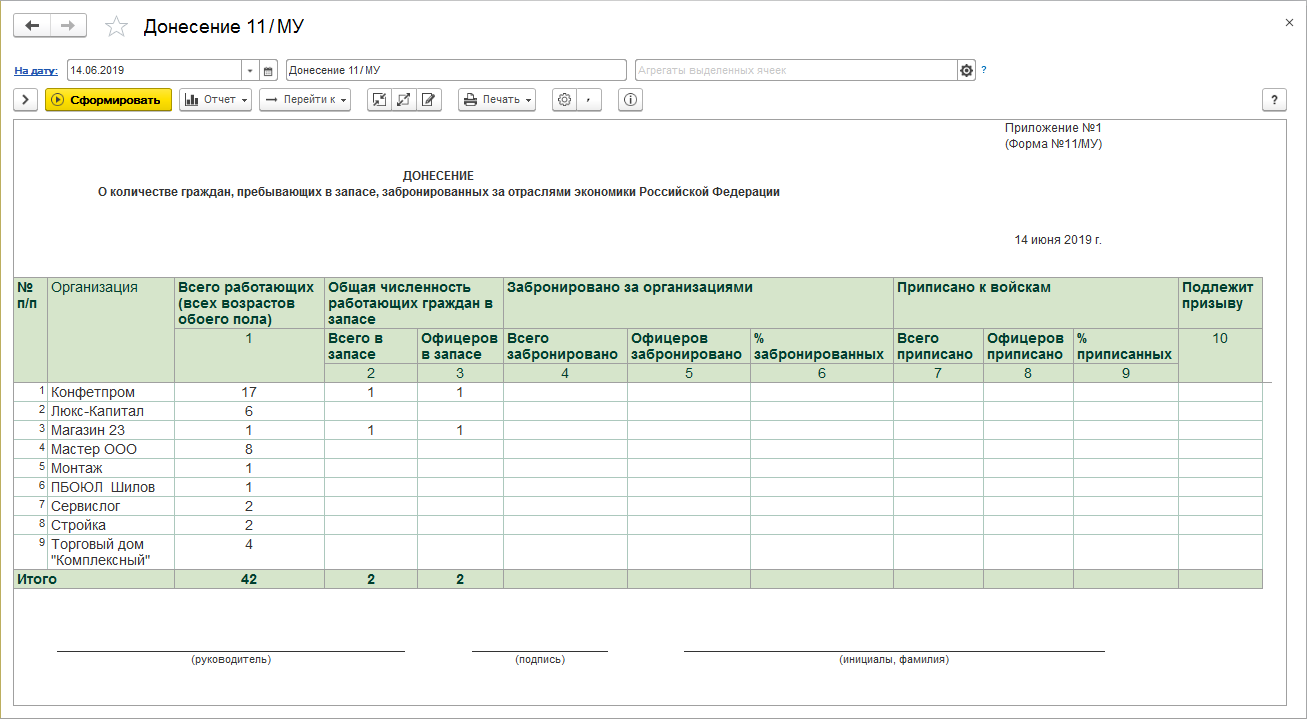Click the forward navigation arrow
The width and height of the screenshot is (1307, 719).
pyautogui.click(x=68, y=26)
